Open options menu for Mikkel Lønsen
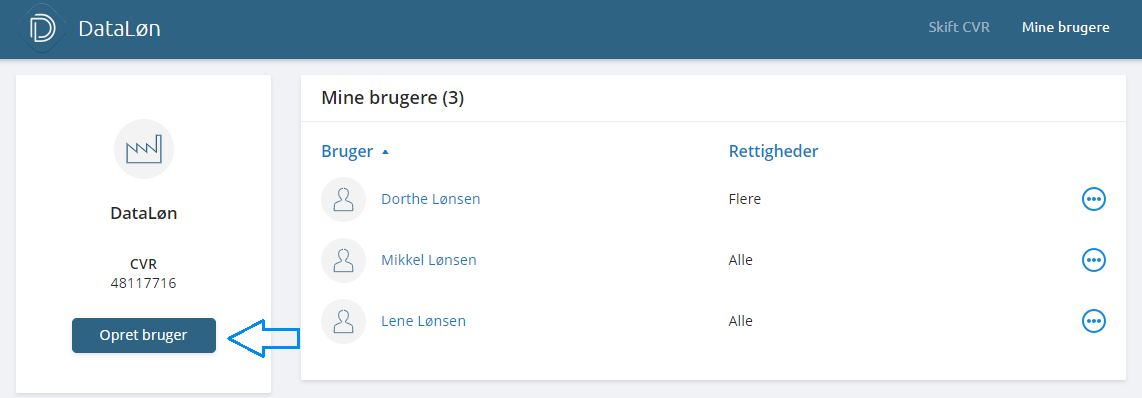This screenshot has width=1142, height=398. [1093, 260]
